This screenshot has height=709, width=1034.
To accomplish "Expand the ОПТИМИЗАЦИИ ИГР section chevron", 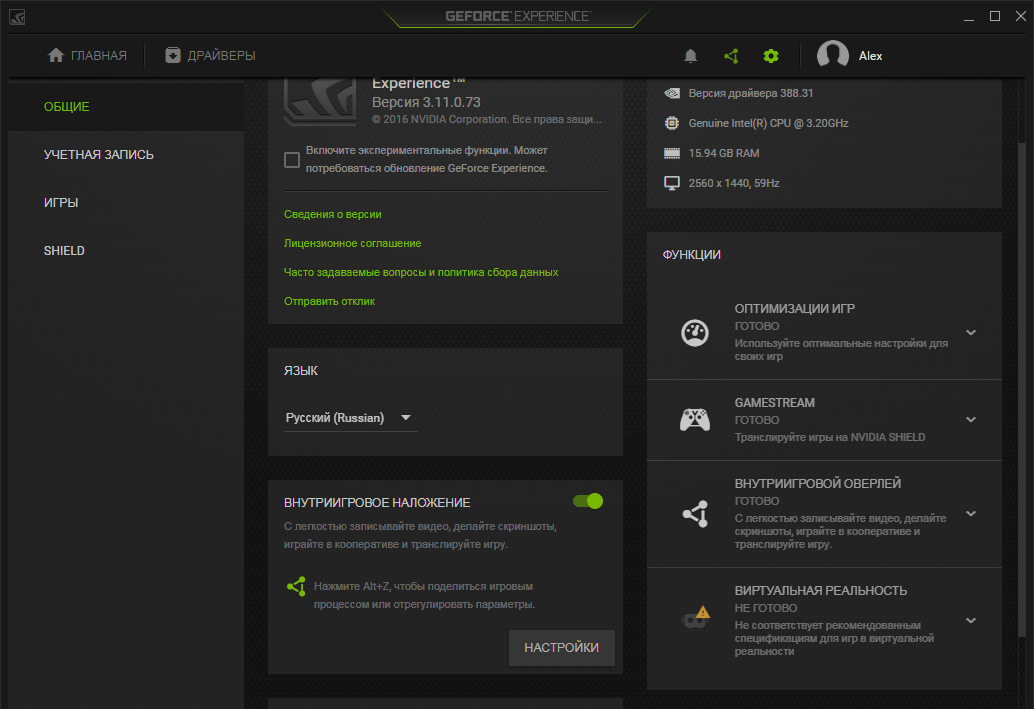I will click(x=971, y=332).
